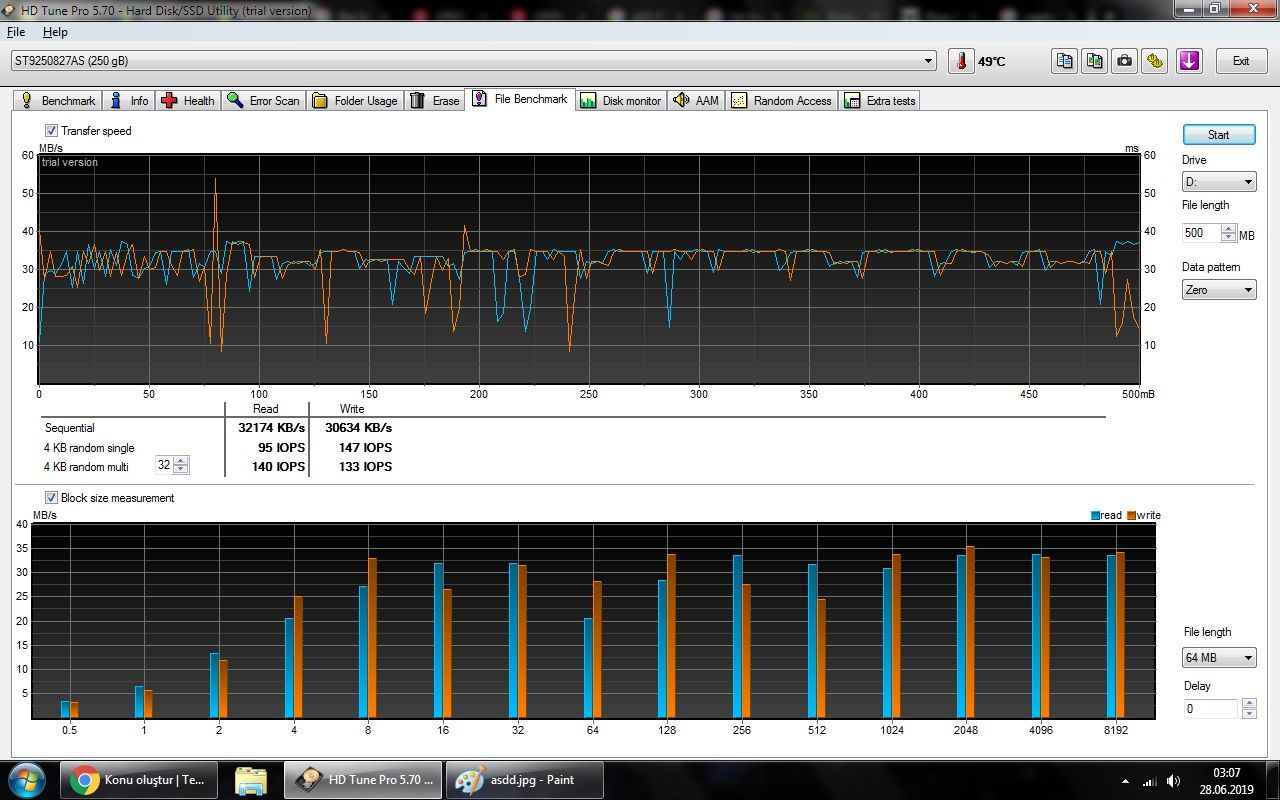1280x800 pixels.
Task: Click the 4 KB random multi write 133 IOPS
Action: point(365,467)
